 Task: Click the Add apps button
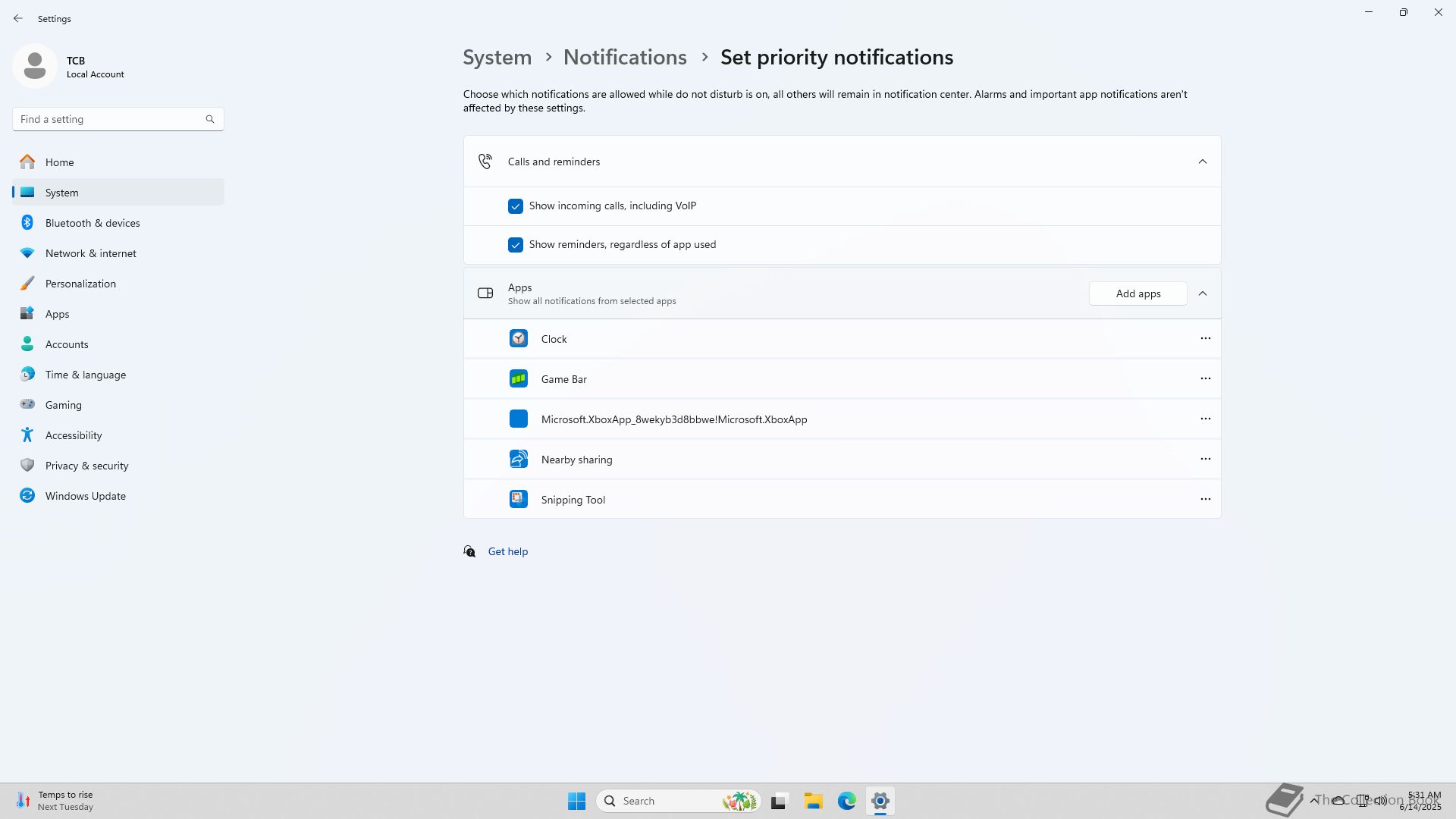[1137, 293]
